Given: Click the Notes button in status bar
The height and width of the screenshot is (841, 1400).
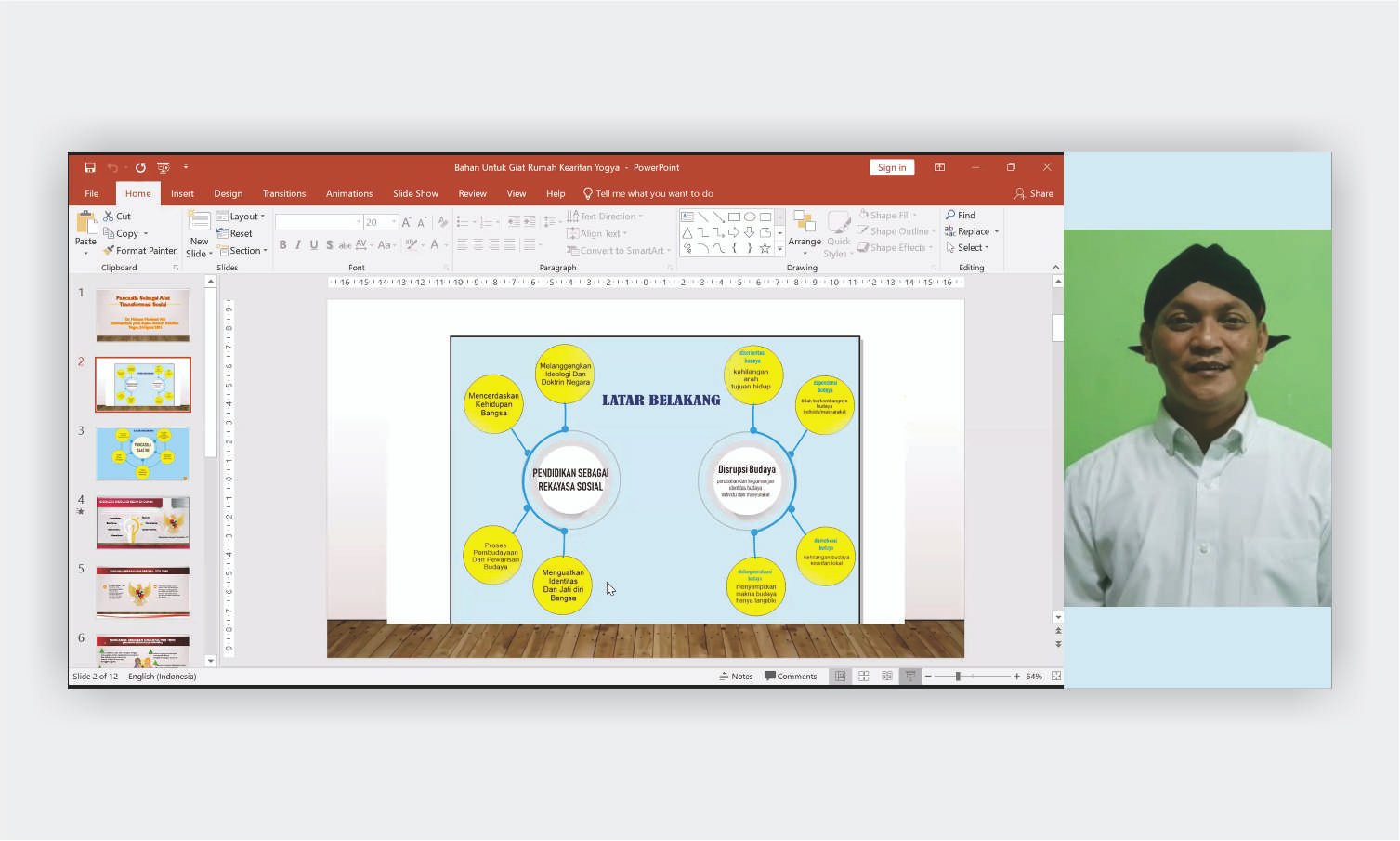Looking at the screenshot, I should point(736,676).
